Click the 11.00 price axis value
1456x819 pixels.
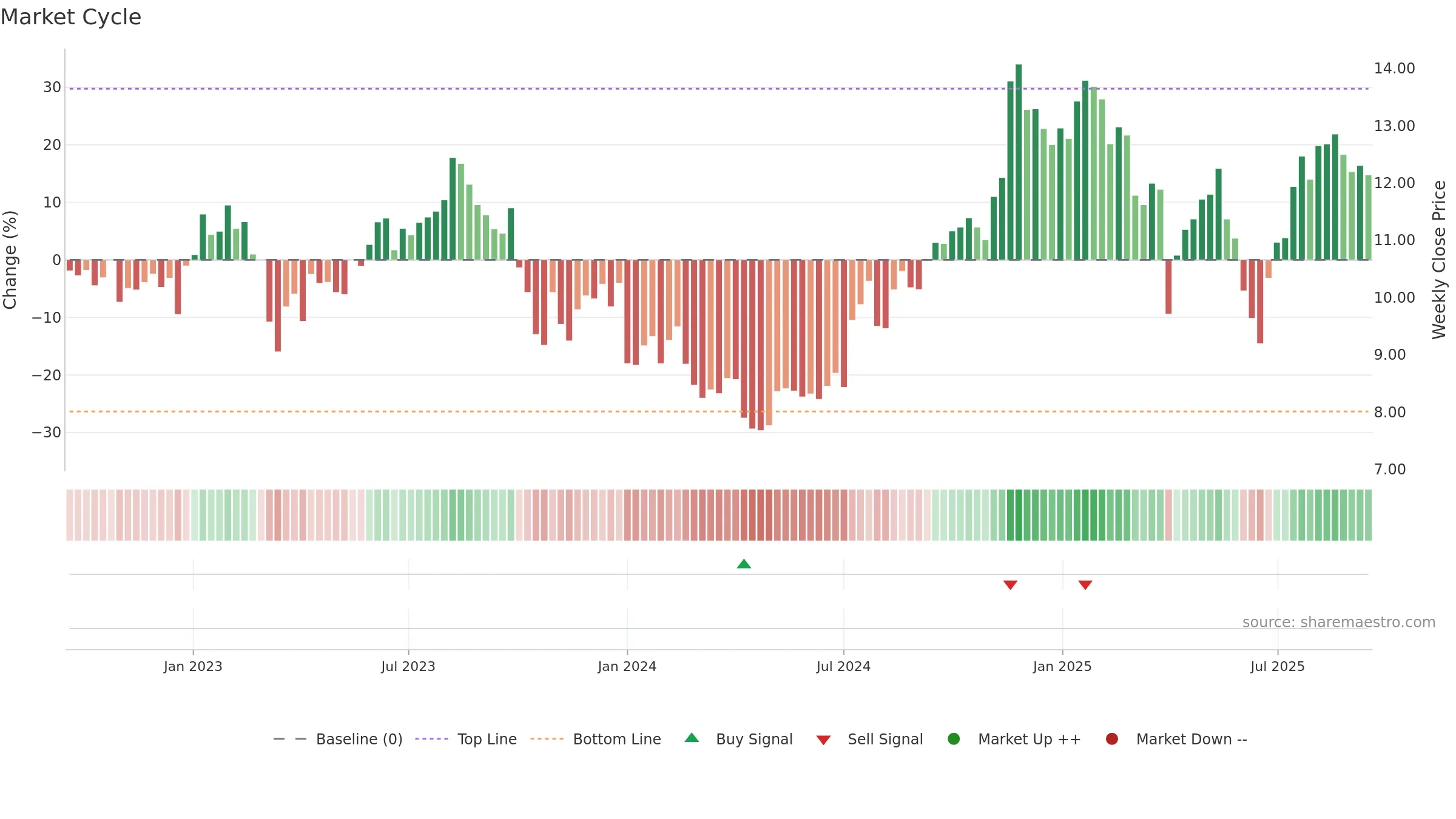coord(1395,240)
